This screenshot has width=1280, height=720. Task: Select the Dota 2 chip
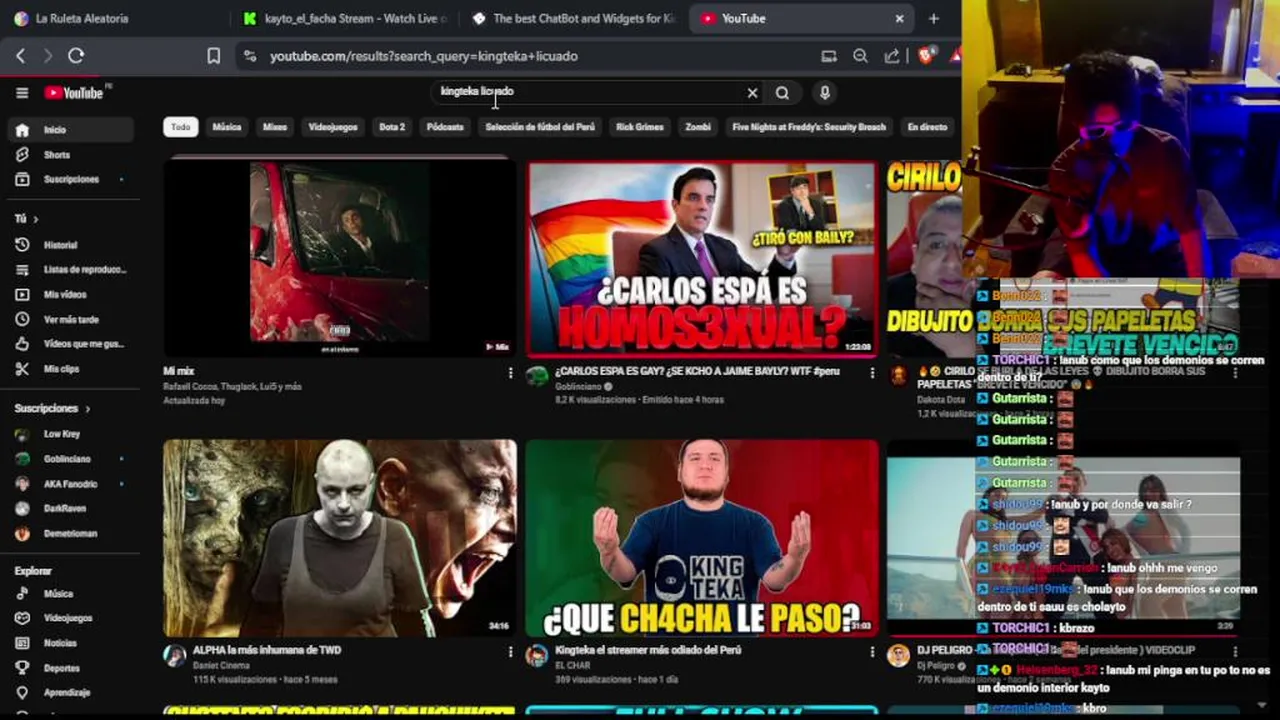tap(392, 127)
